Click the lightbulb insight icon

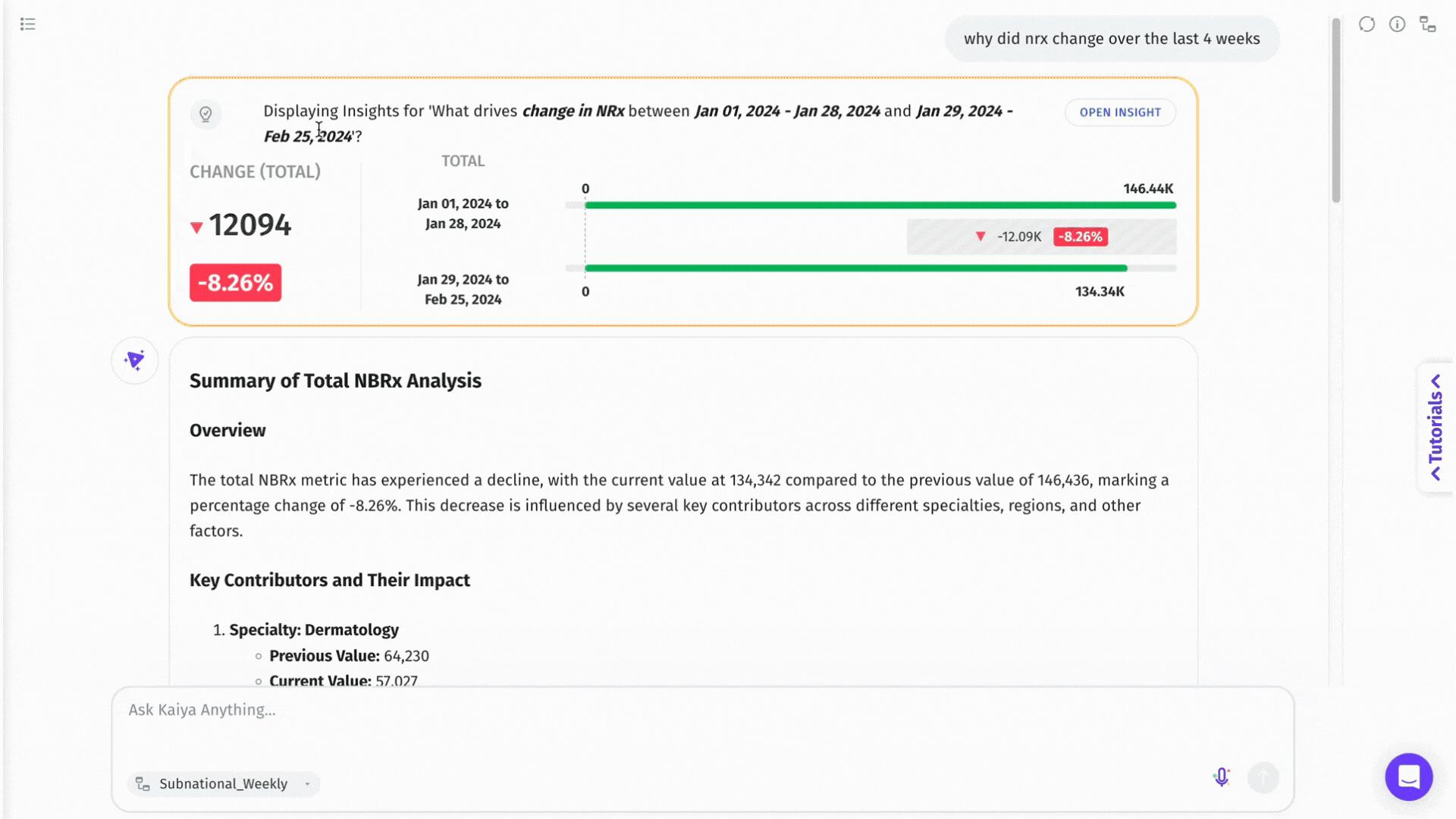tap(206, 115)
